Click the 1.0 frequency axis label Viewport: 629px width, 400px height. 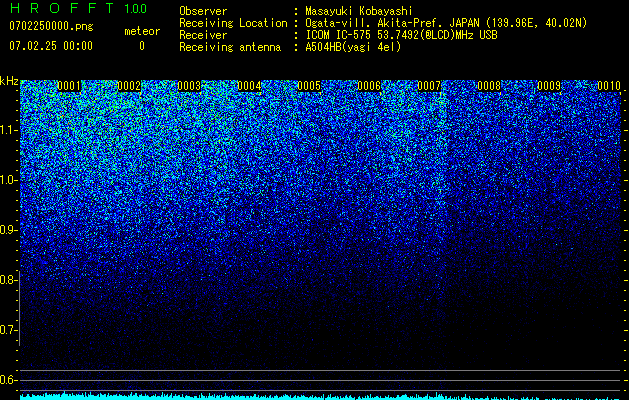point(9,180)
